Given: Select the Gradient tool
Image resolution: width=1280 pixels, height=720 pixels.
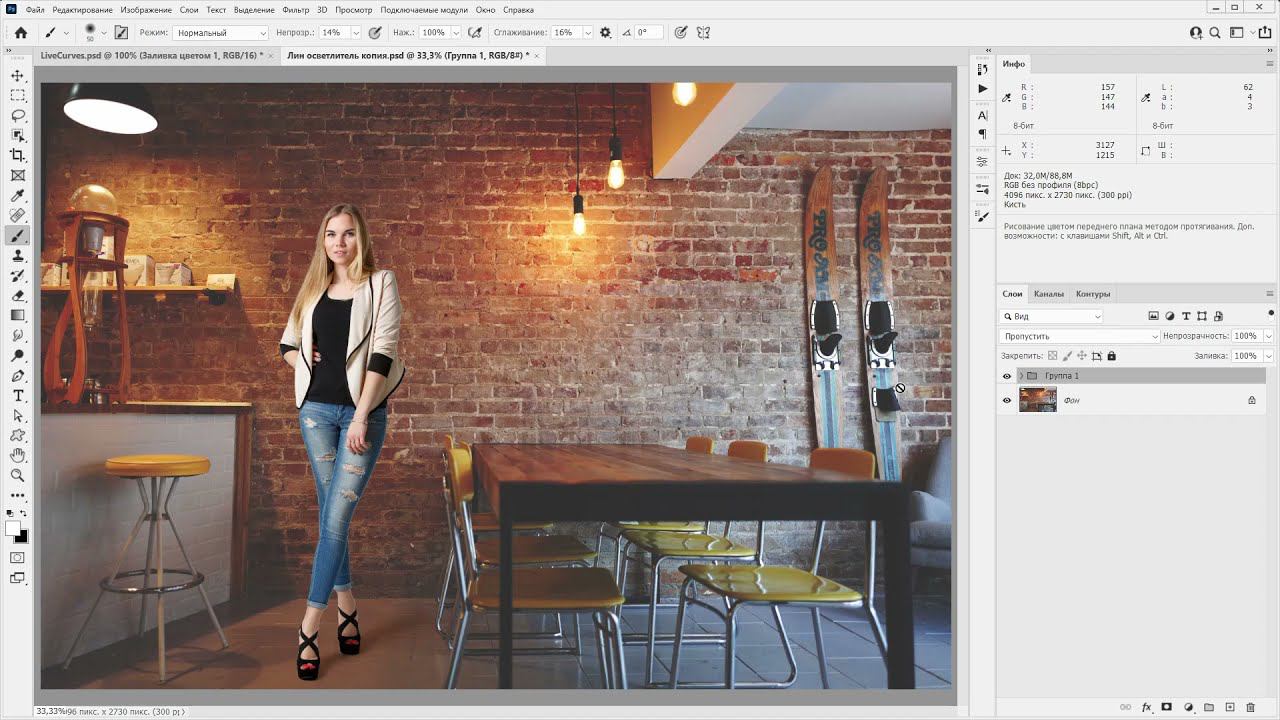Looking at the screenshot, I should click(x=18, y=316).
